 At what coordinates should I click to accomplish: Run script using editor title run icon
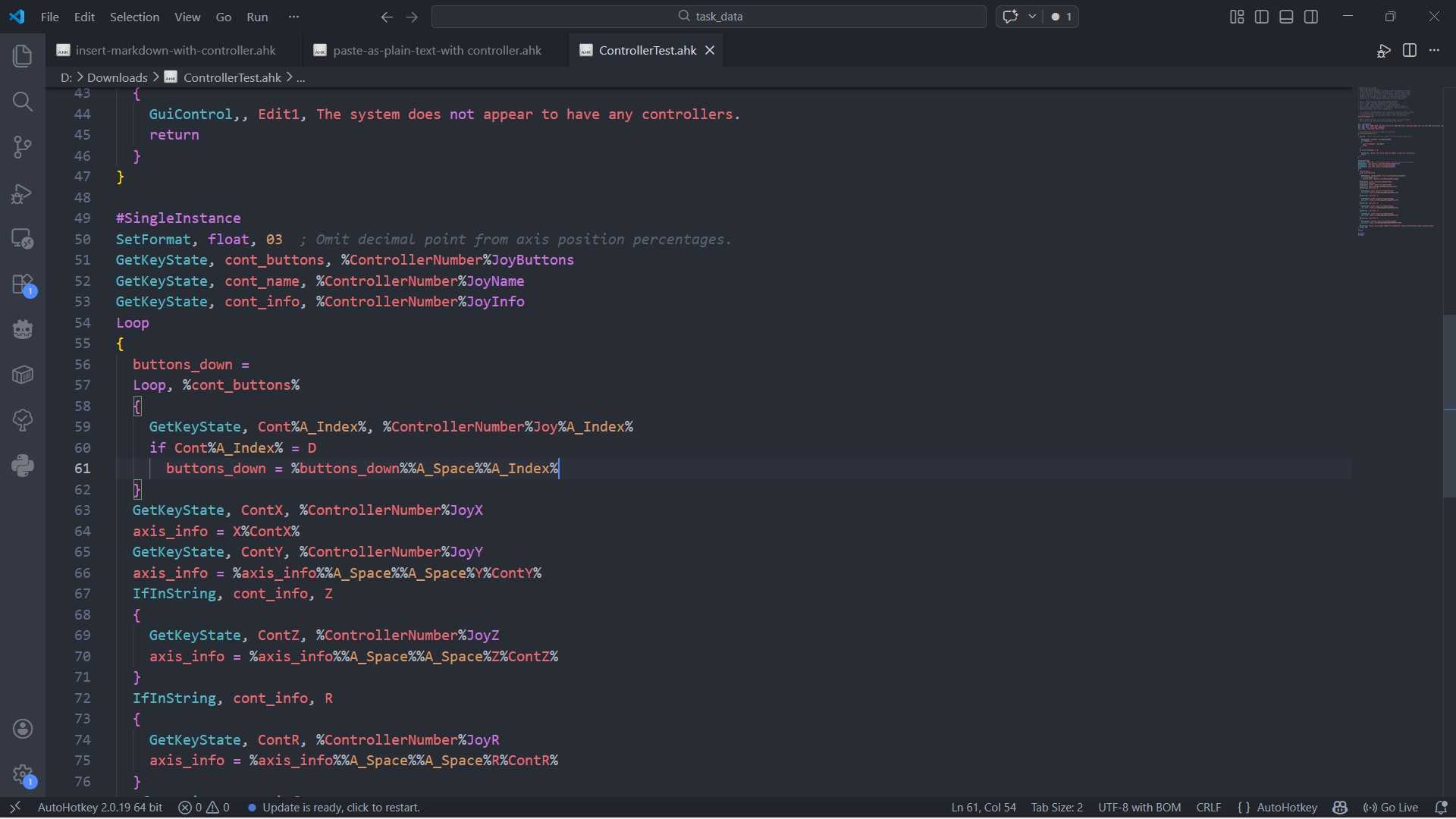1384,50
